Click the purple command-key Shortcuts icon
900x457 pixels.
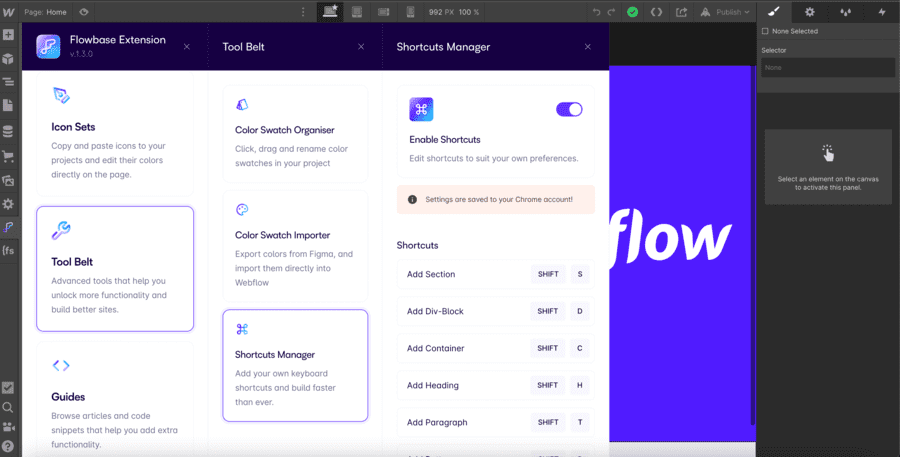(421, 109)
